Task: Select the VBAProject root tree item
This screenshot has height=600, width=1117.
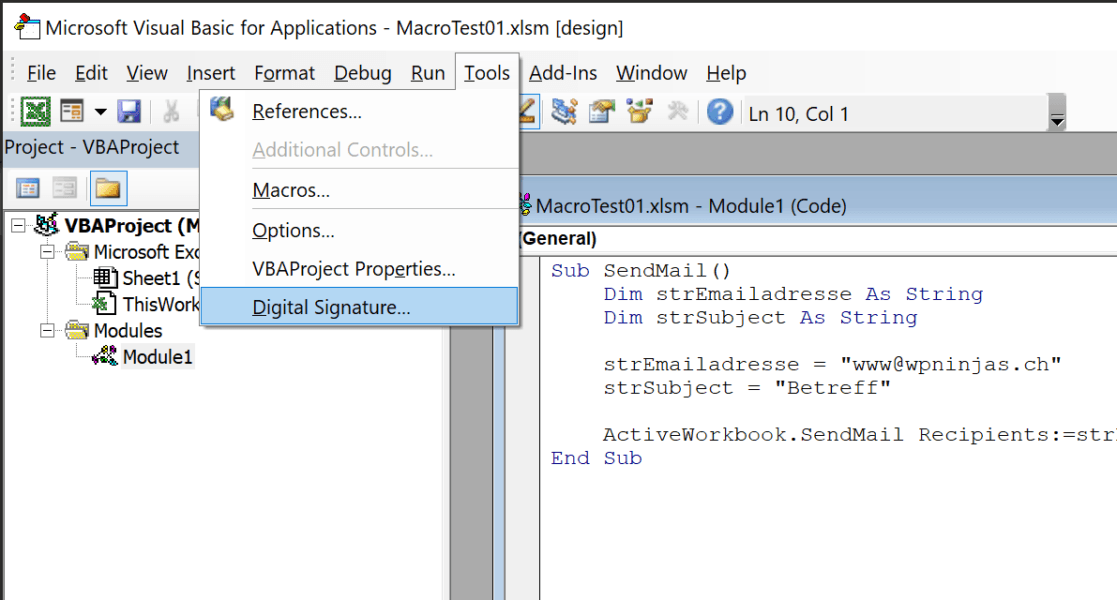Action: click(x=117, y=226)
